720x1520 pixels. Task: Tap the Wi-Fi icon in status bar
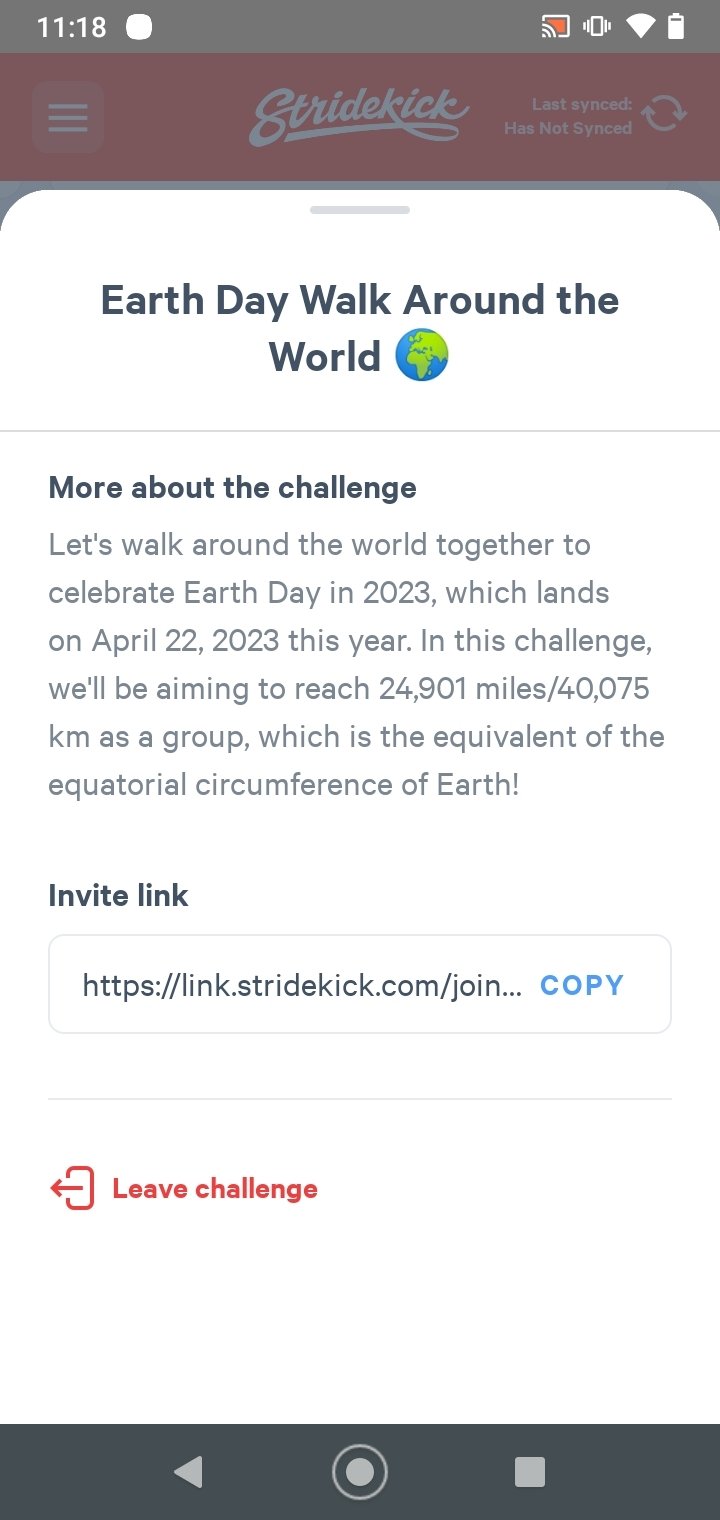click(x=640, y=27)
